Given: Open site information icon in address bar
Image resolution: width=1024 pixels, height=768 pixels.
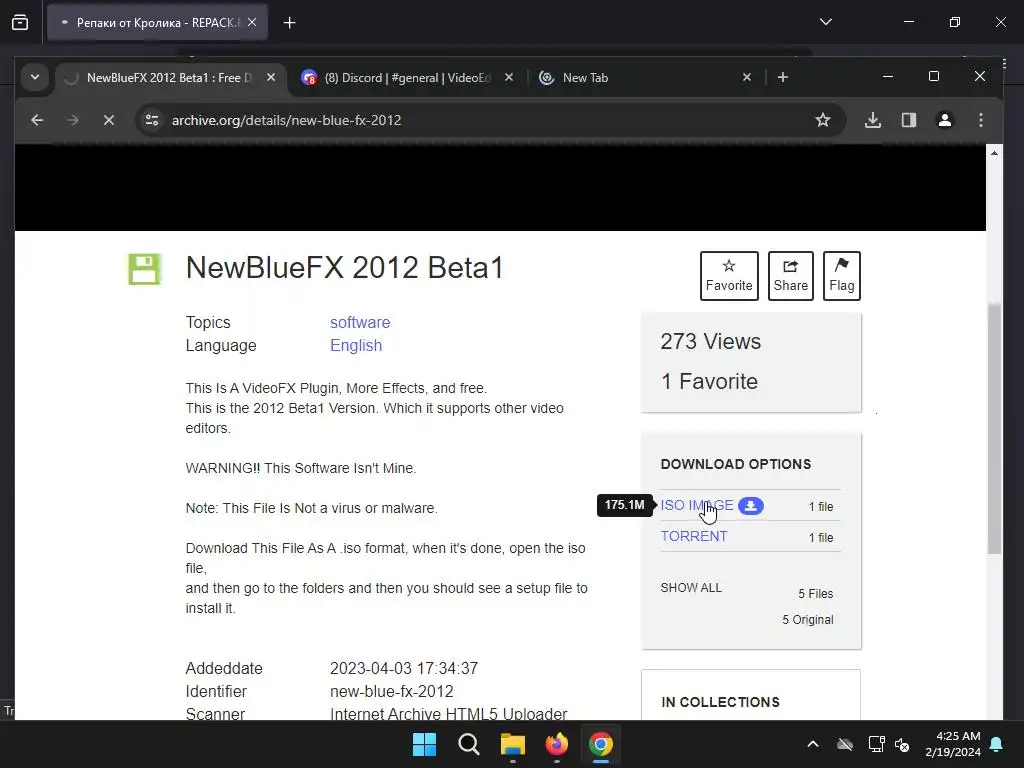Looking at the screenshot, I should point(152,120).
